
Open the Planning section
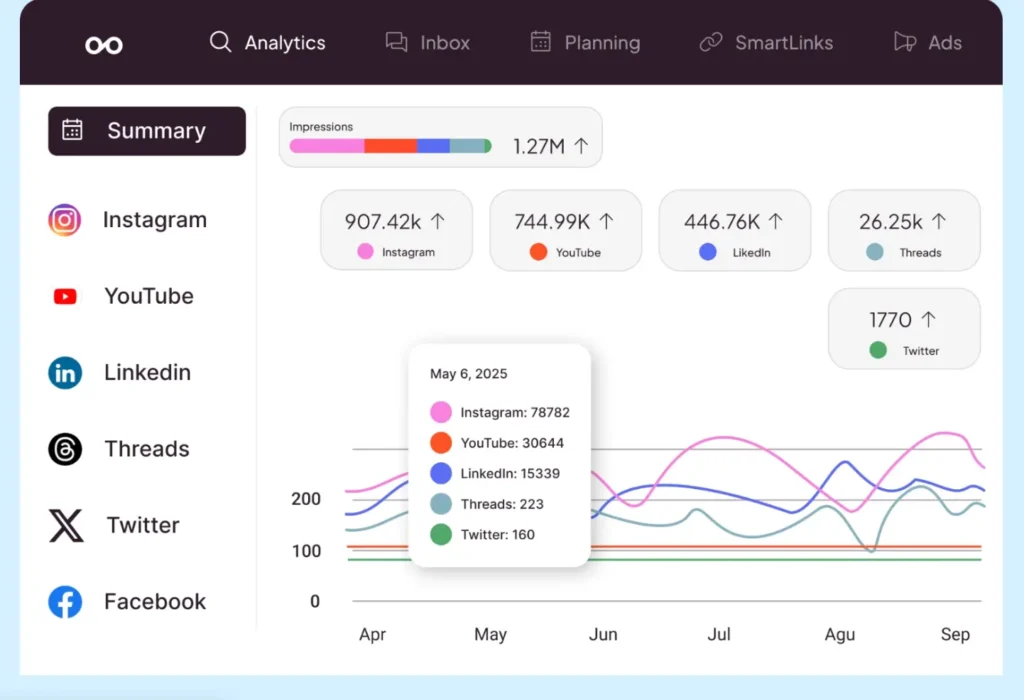click(585, 43)
